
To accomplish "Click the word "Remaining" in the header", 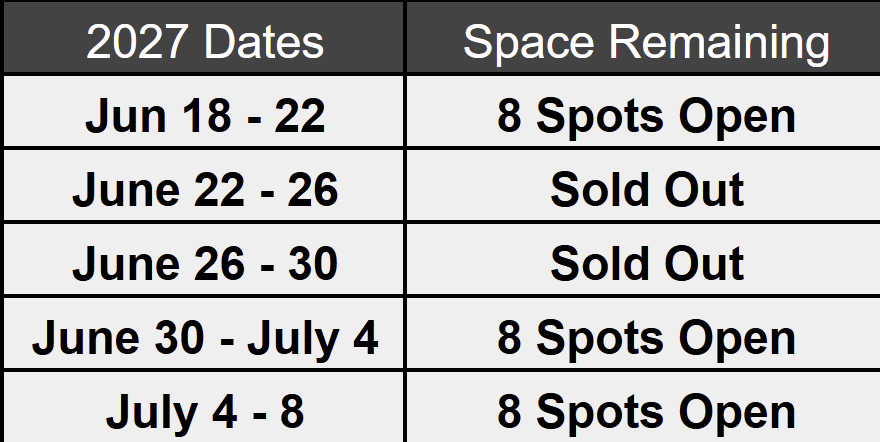I will (x=719, y=43).
